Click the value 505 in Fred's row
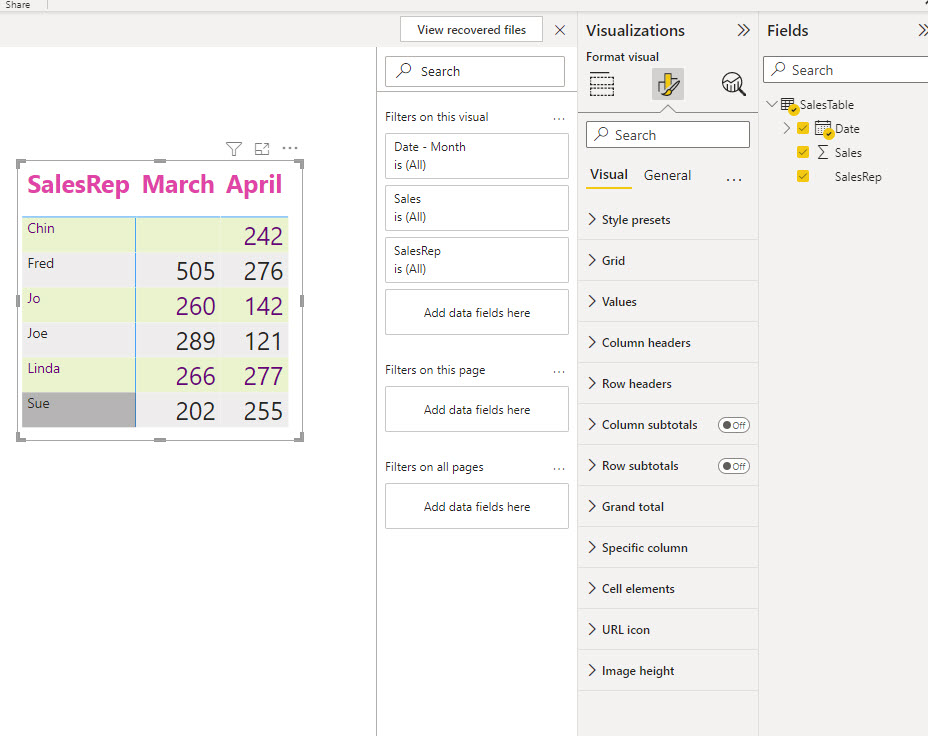This screenshot has height=736, width=928. click(195, 272)
